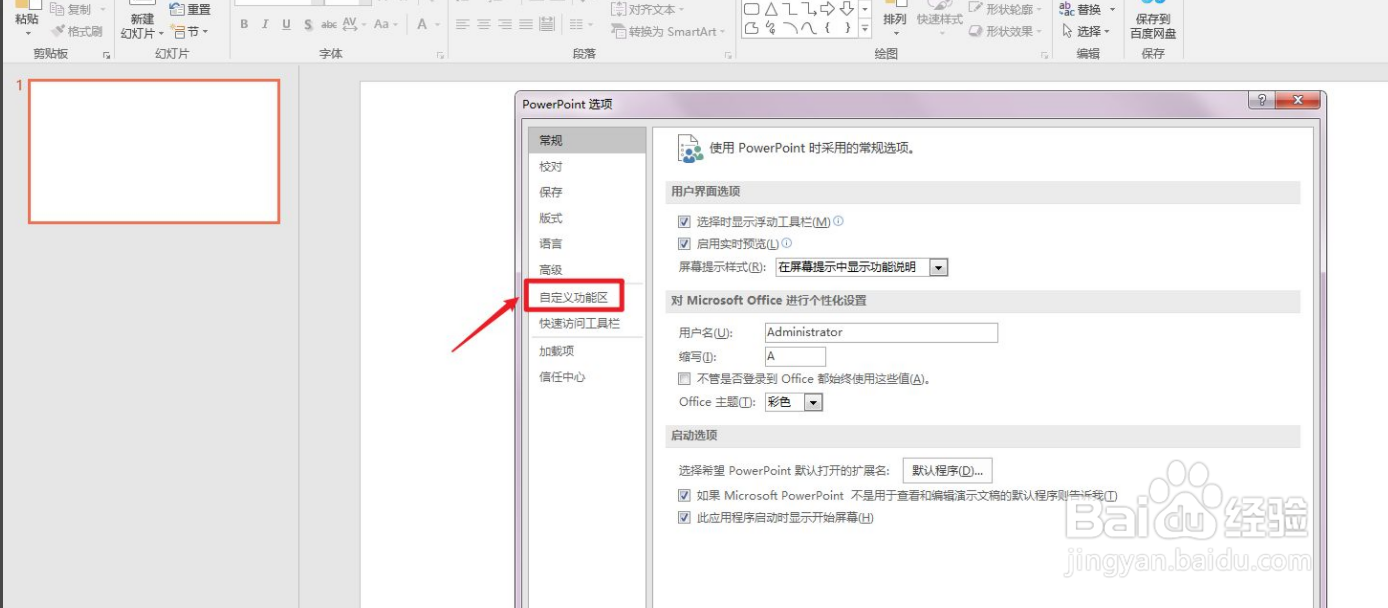Screen dimensions: 1388x608
Task: Toggle 此应用程序启动时显示开始屏幕 checkbox
Action: point(685,518)
